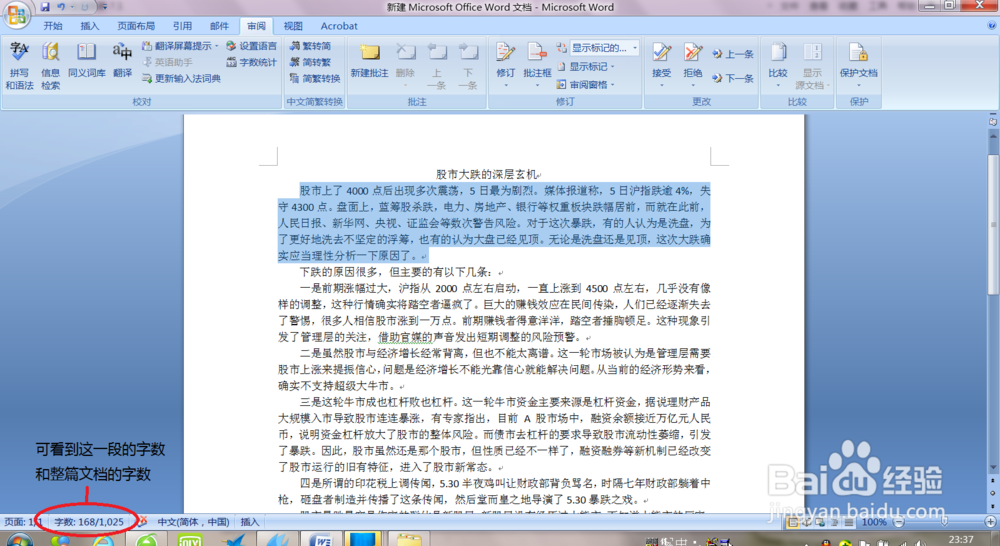The width and height of the screenshot is (1000, 546).
Task: Switch to the 引用 tab
Action: coord(182,26)
